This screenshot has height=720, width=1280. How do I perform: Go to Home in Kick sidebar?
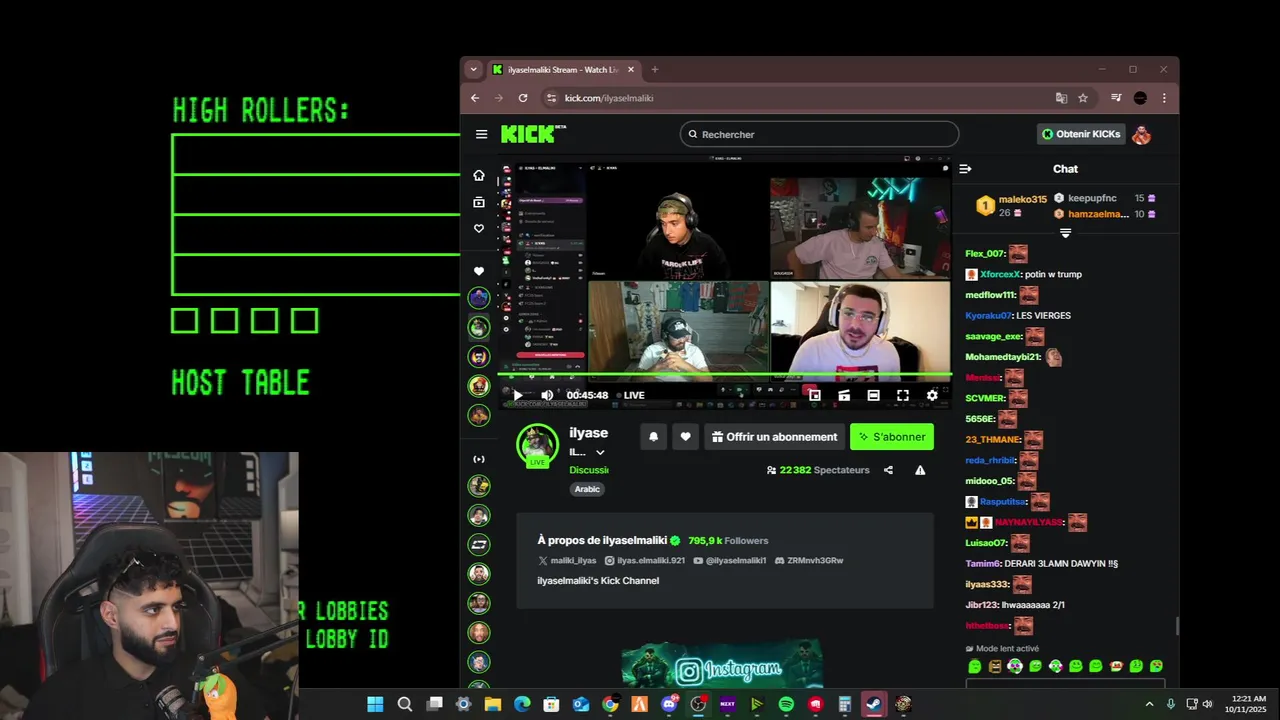pos(479,175)
